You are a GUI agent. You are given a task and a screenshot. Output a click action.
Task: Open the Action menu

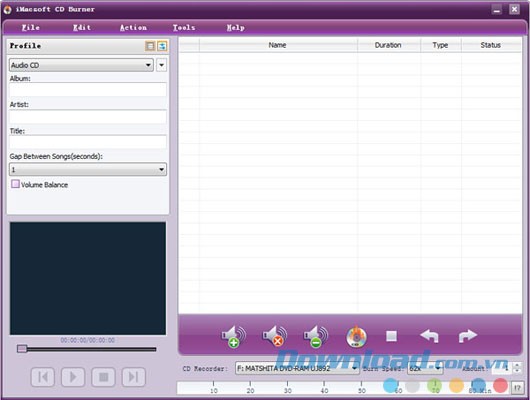[133, 27]
